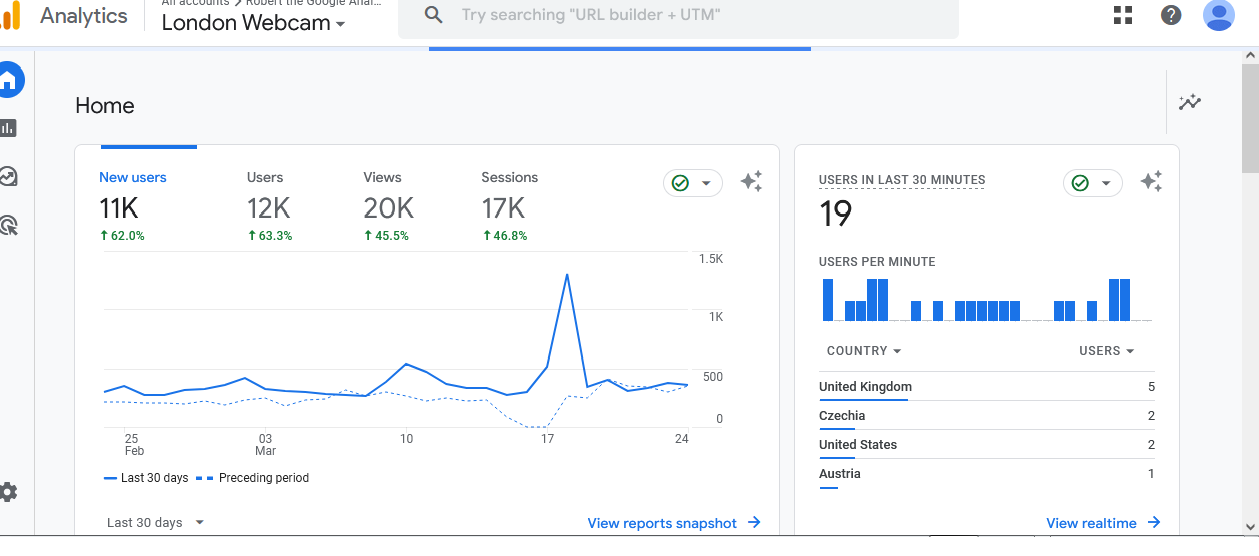
Task: Click the 19 realtime users value
Action: pyautogui.click(x=836, y=214)
